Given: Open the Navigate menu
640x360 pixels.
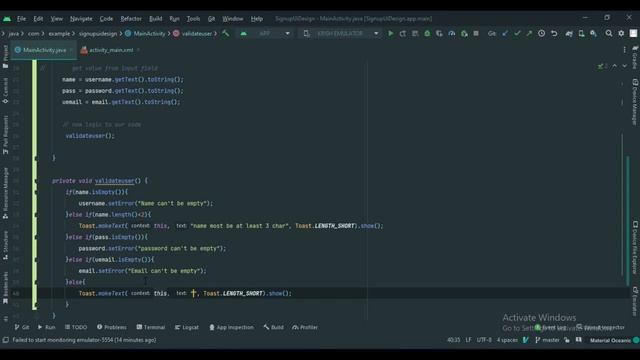Looking at the screenshot, I should (81, 19).
